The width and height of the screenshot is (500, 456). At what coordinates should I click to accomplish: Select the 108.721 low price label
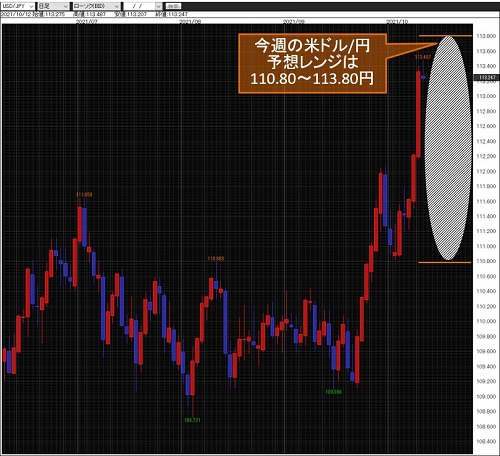[192, 420]
